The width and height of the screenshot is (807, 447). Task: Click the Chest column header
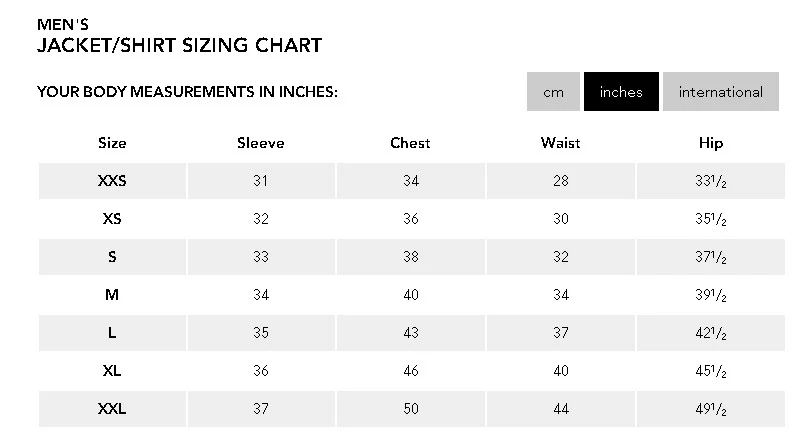[x=410, y=142]
